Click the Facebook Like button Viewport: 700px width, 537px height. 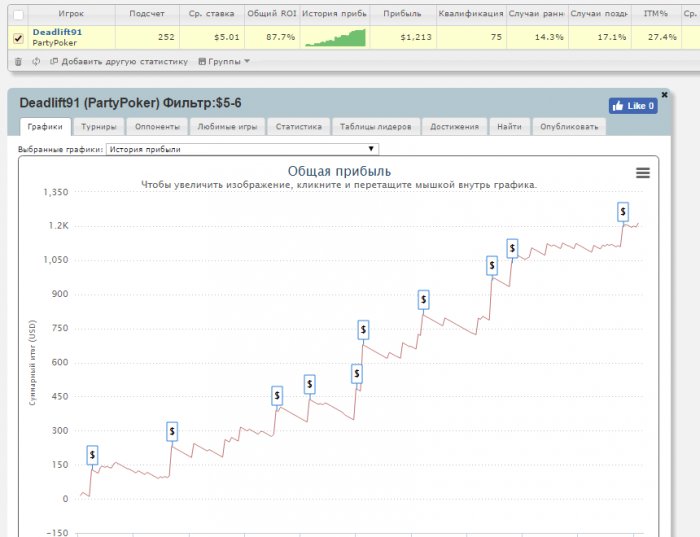633,106
